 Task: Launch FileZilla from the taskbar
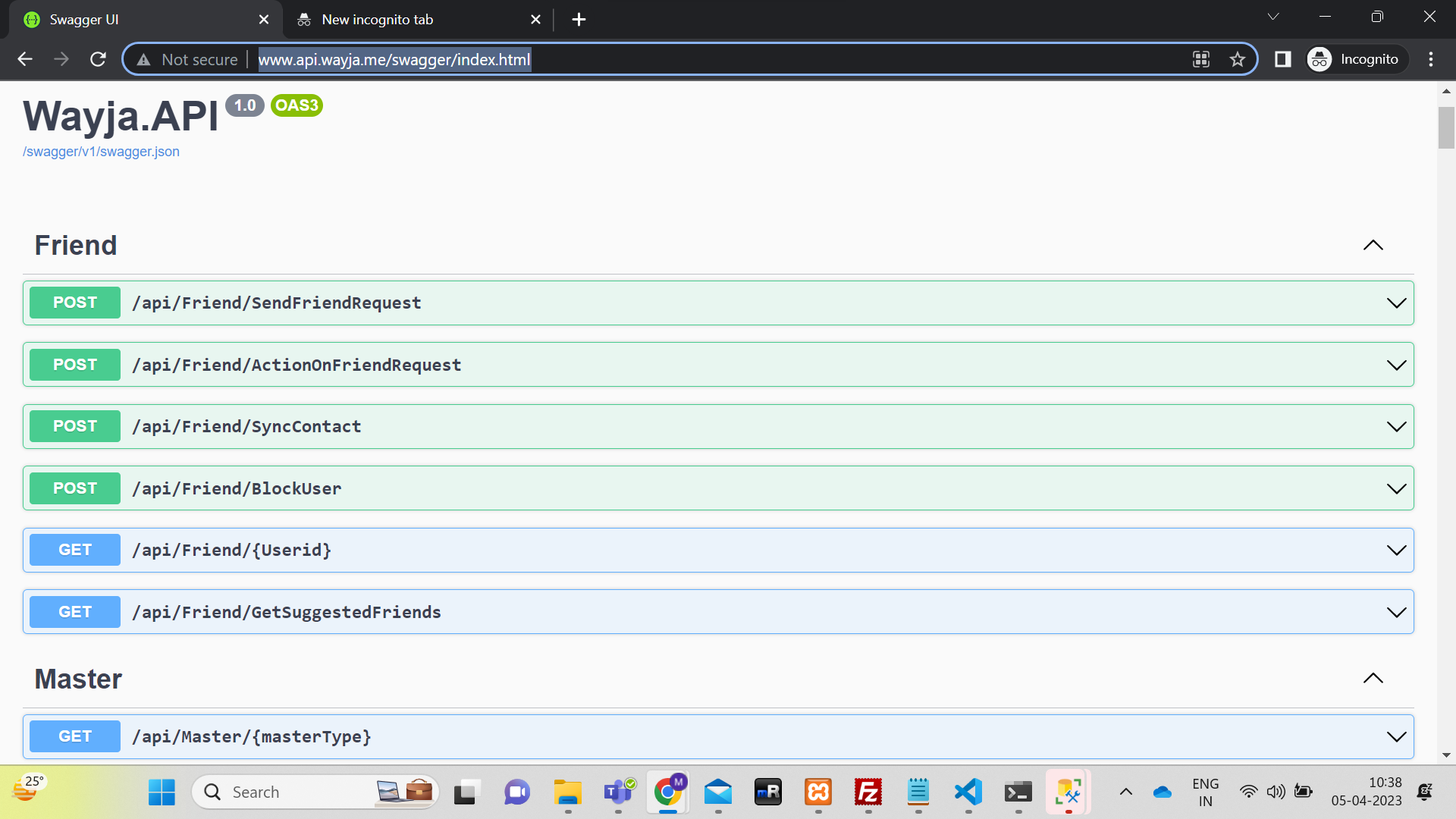[868, 792]
